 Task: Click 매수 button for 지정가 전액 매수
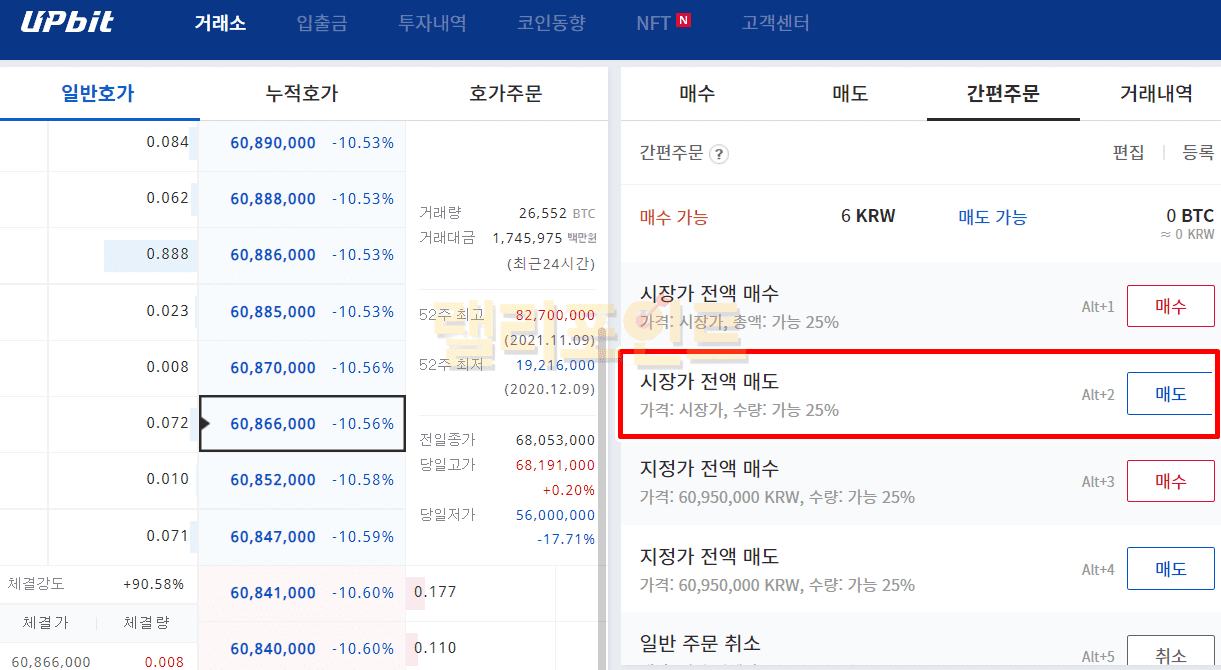pos(1170,481)
